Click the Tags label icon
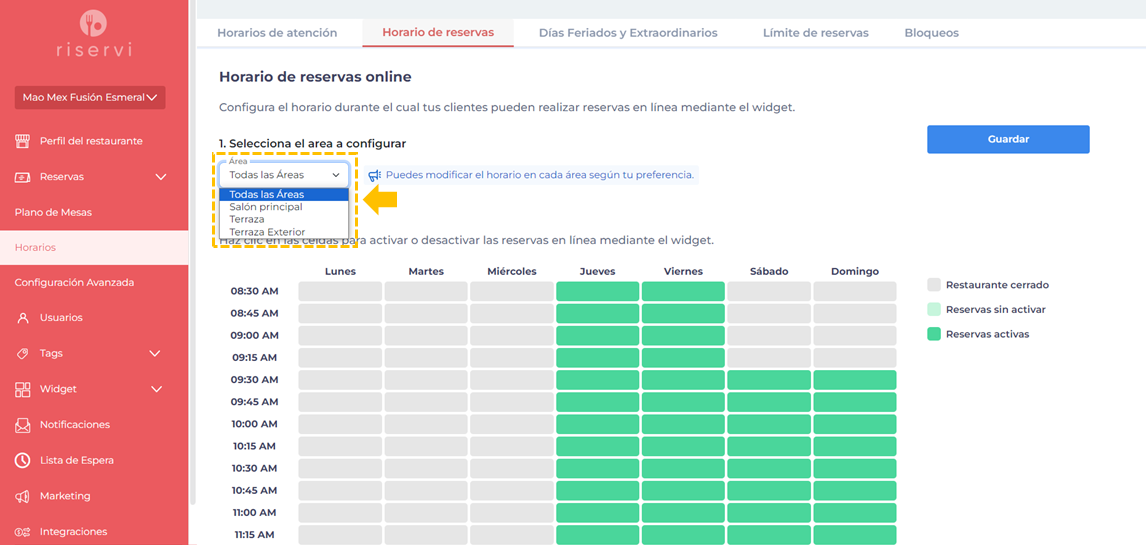1146x545 pixels. (22, 354)
